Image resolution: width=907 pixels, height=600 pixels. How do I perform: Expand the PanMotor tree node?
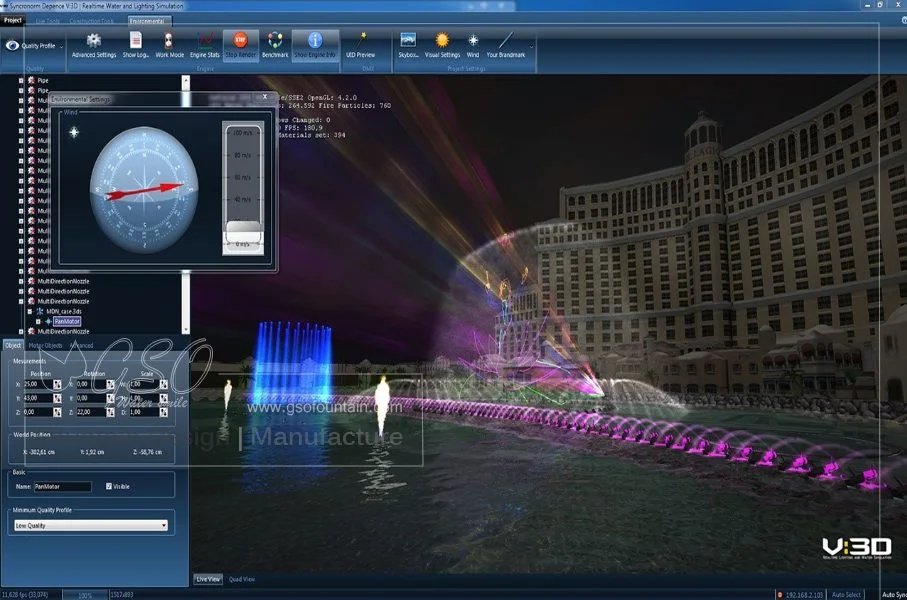(x=39, y=321)
